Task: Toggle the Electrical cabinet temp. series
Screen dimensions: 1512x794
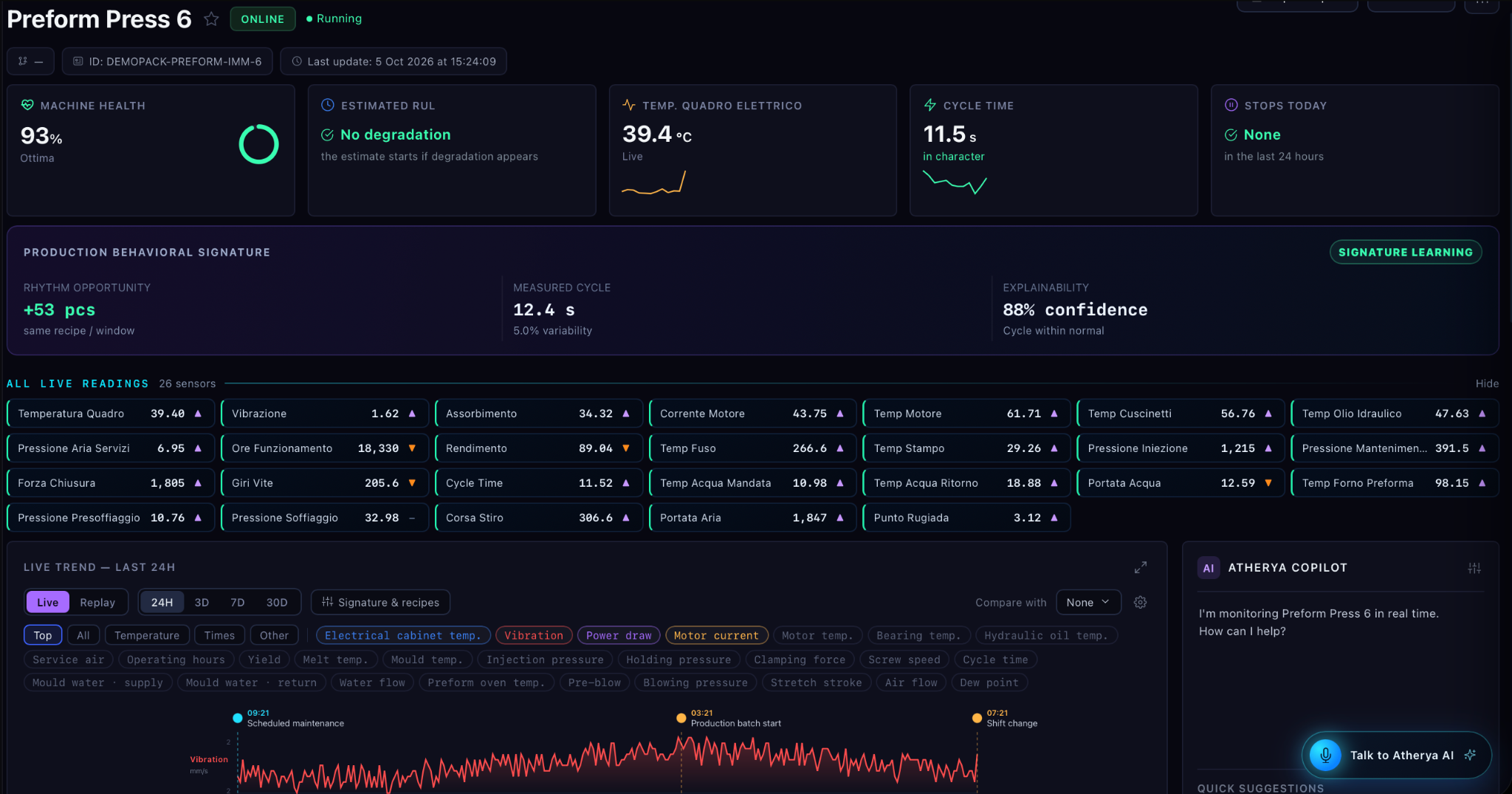Action: 403,635
